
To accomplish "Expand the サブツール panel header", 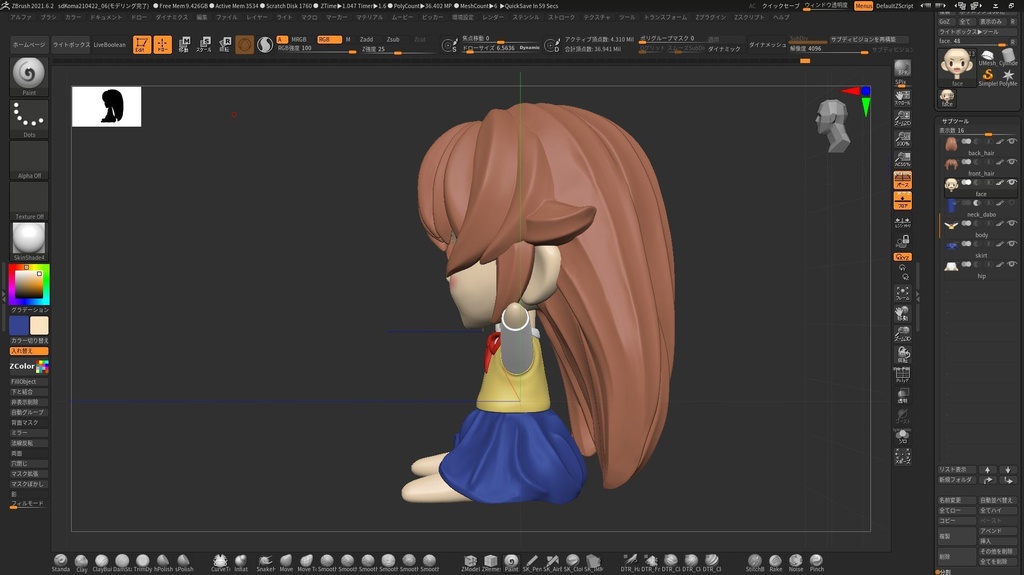I will tap(956, 120).
